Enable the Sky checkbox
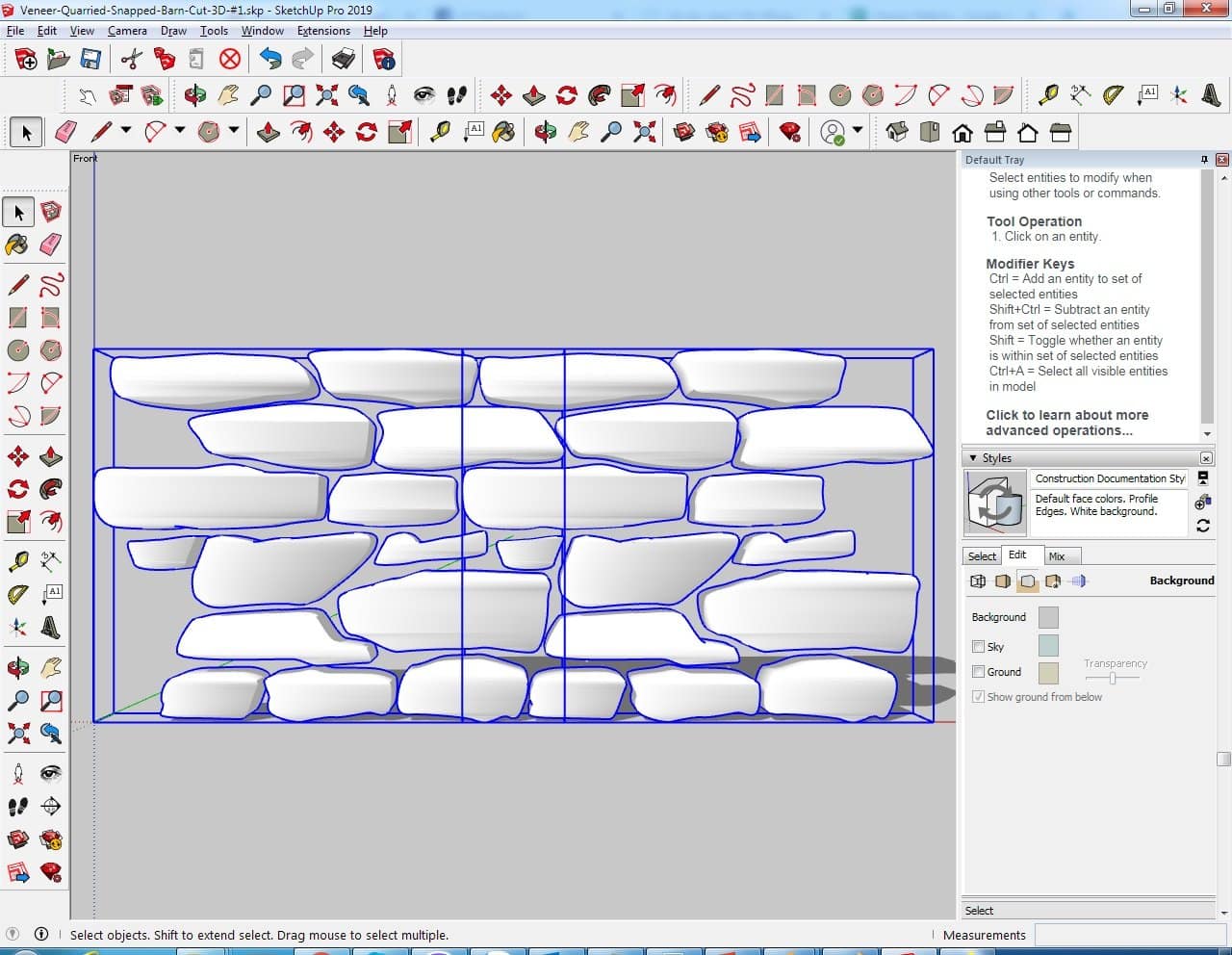This screenshot has width=1232, height=955. 979,647
